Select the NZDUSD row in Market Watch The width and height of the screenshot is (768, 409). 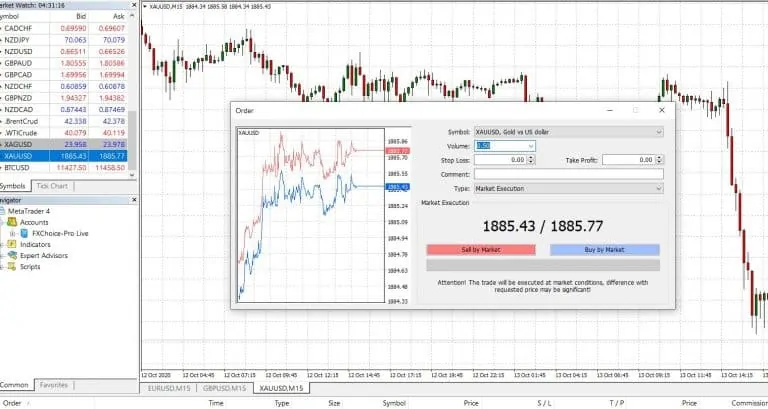[x=64, y=51]
